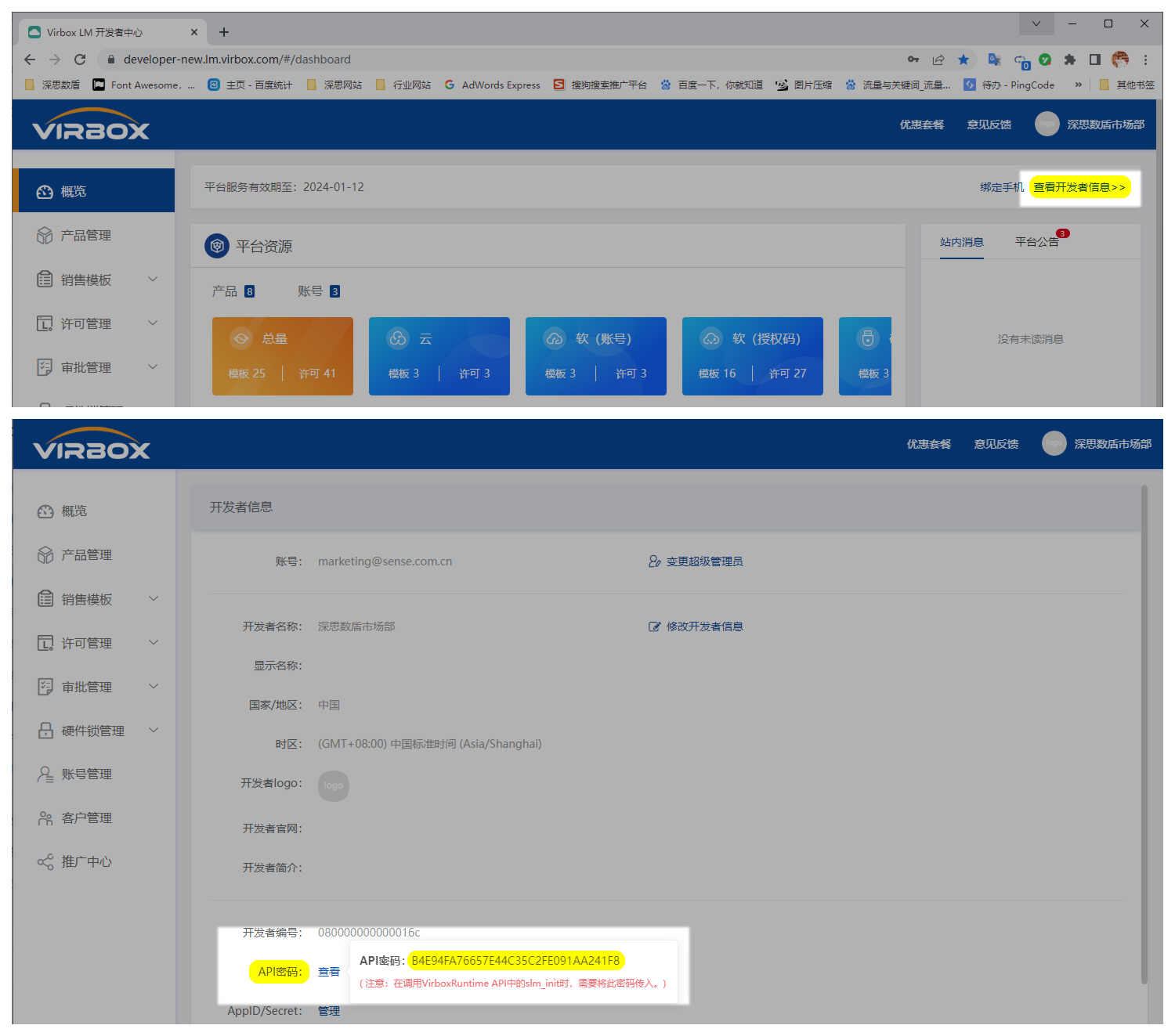Show more bookmarks with » chevron

point(1079,85)
